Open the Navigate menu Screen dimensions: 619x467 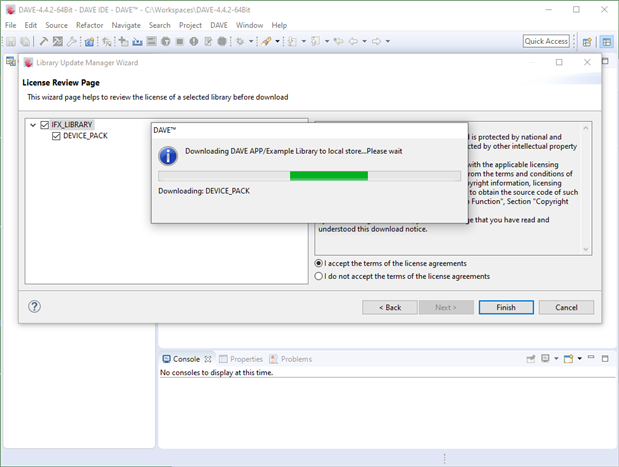126,25
